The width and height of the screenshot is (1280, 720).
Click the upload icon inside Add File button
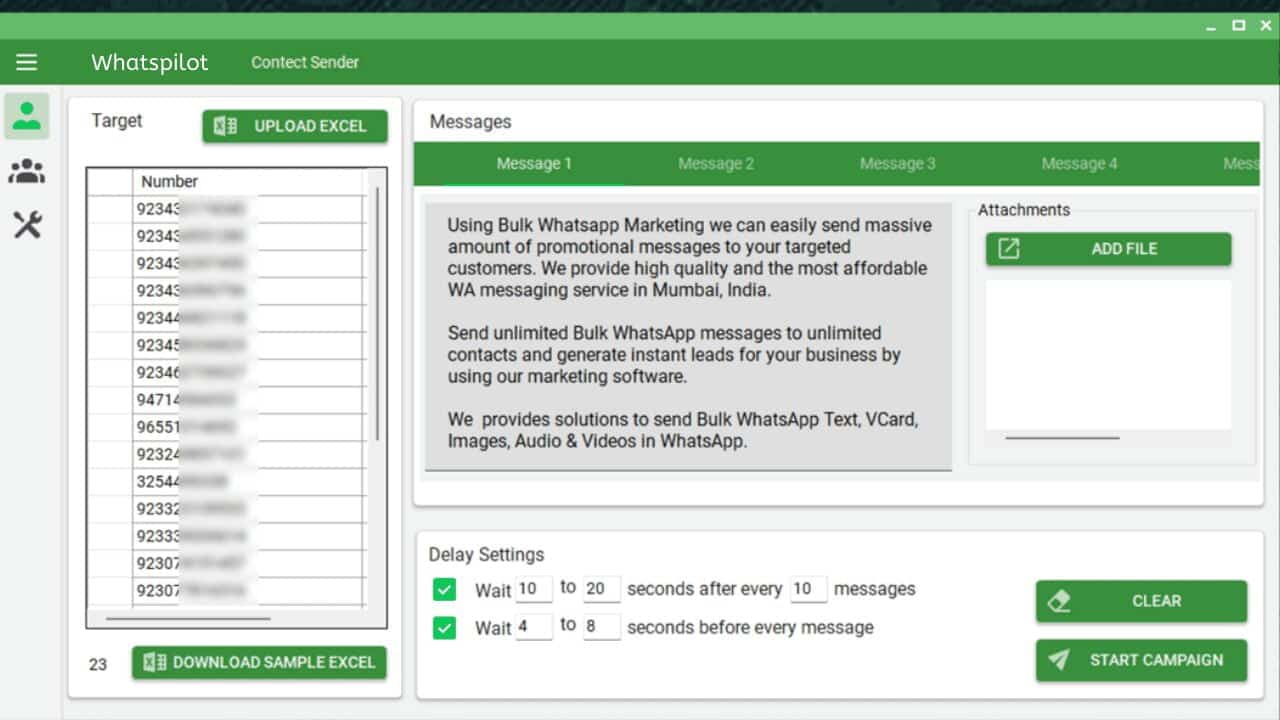click(1007, 249)
